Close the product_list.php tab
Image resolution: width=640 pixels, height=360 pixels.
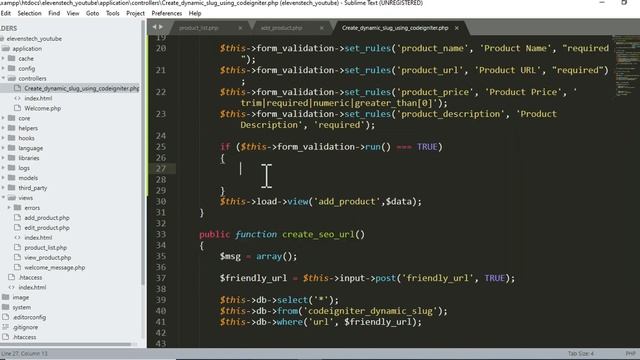click(240, 28)
